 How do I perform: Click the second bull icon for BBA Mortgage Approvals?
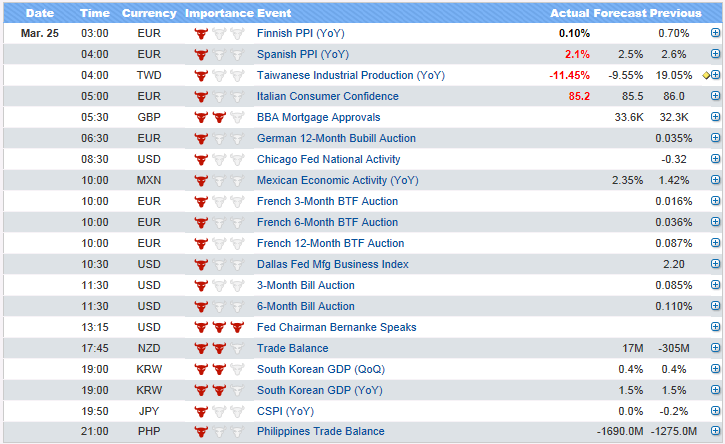coord(219,117)
